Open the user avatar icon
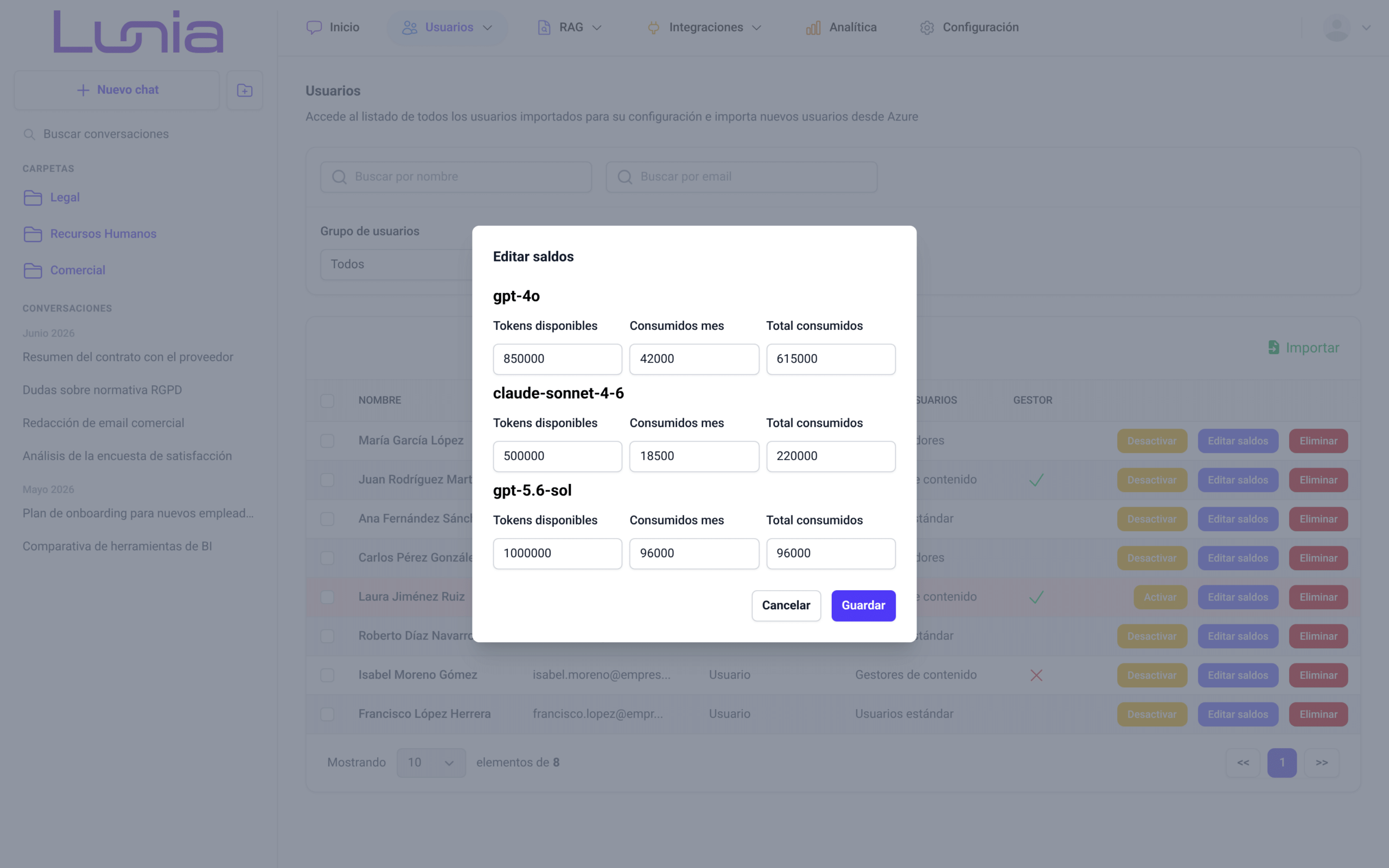 click(x=1336, y=28)
